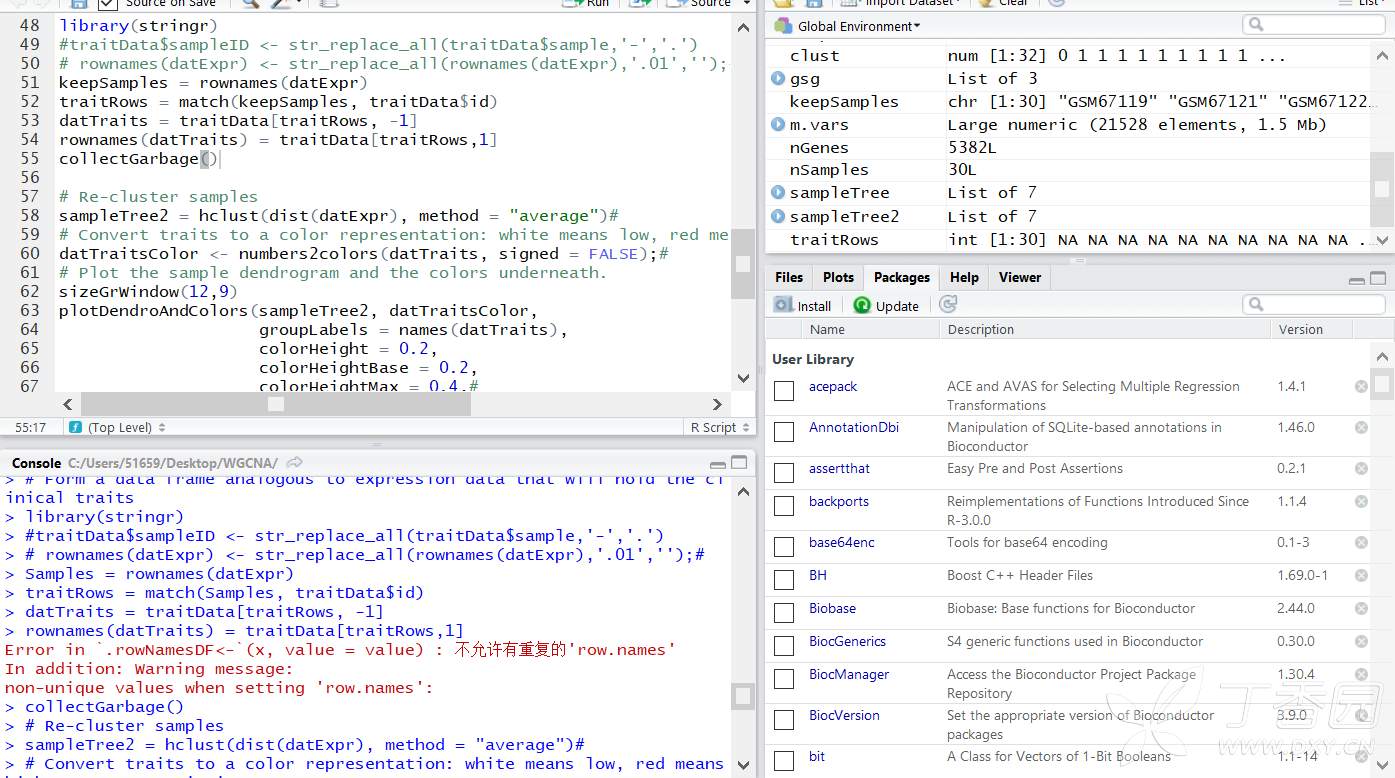1395x778 pixels.
Task: Expand the sampleTree2 list object
Action: tap(778, 216)
